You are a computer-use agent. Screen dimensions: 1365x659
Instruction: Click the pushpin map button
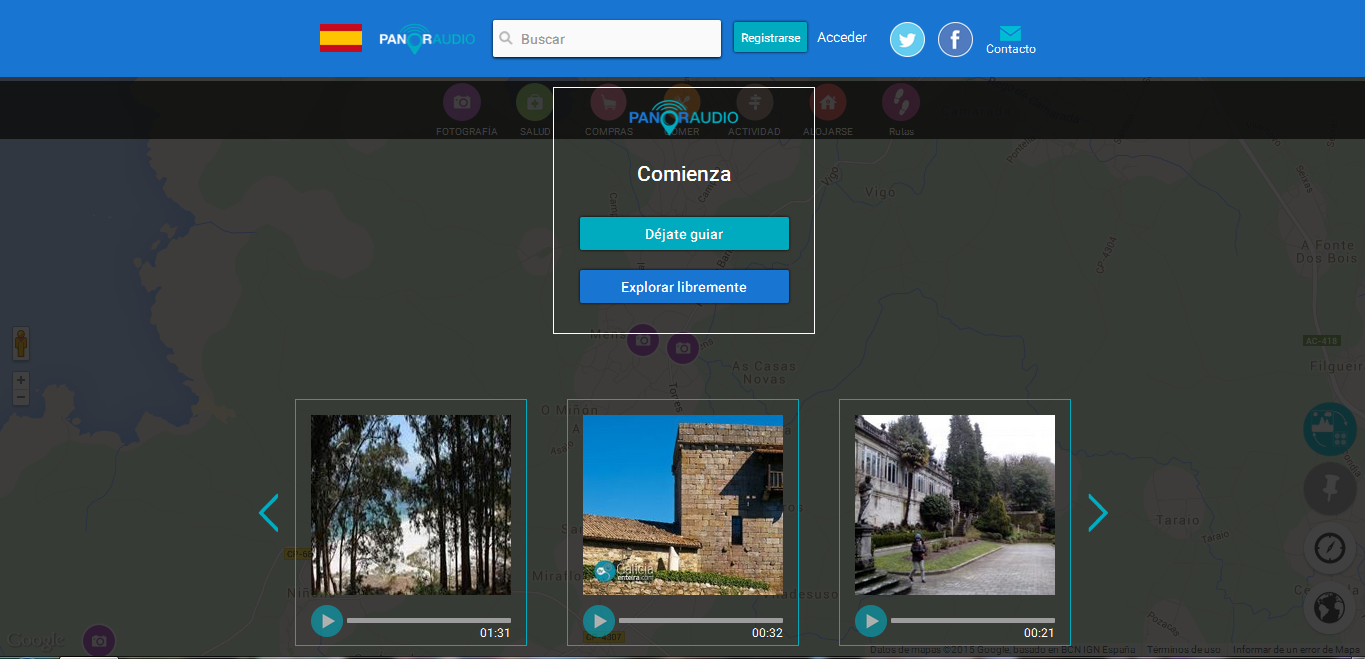point(1329,489)
